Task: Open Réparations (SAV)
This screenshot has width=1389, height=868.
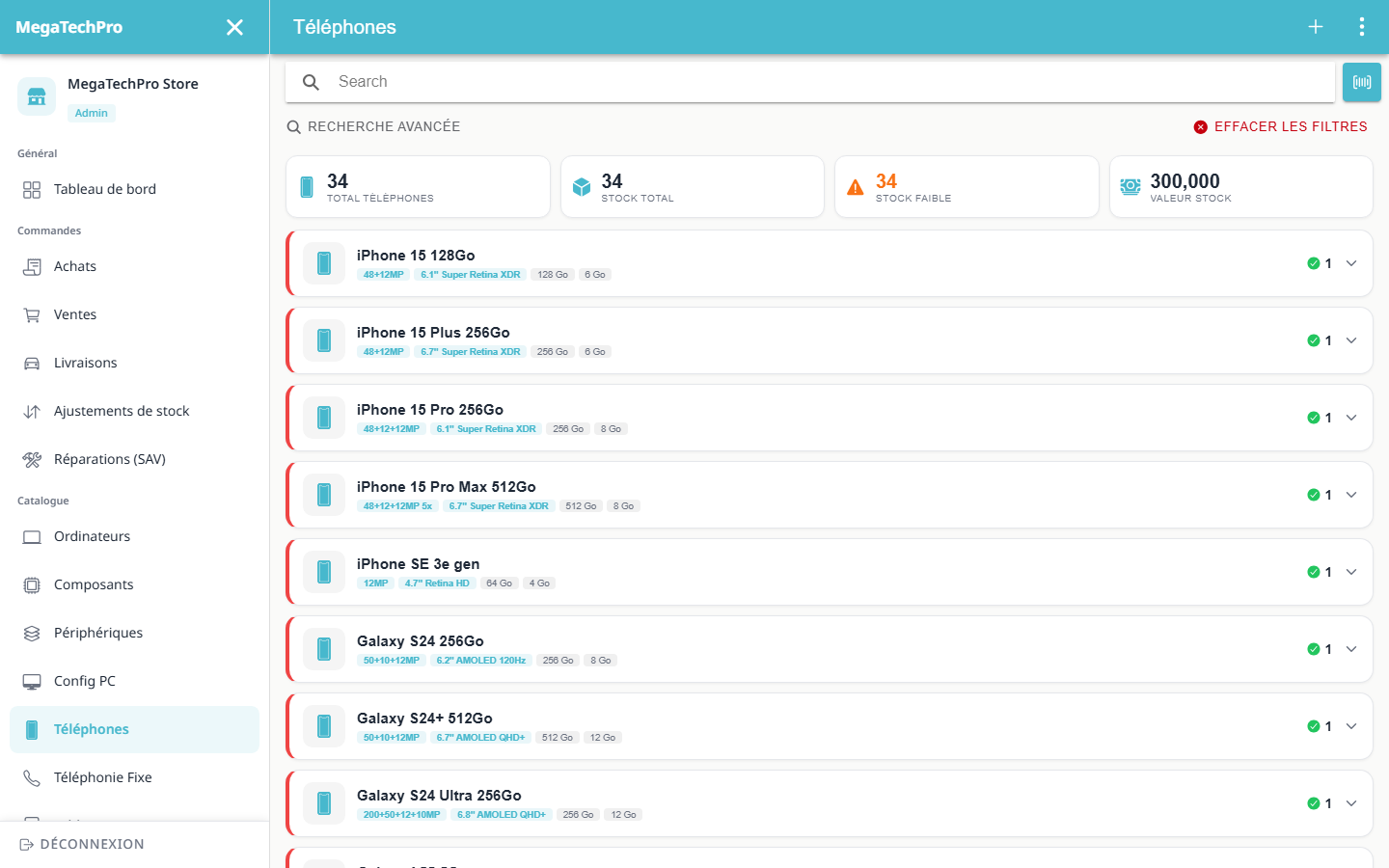Action: (134, 459)
